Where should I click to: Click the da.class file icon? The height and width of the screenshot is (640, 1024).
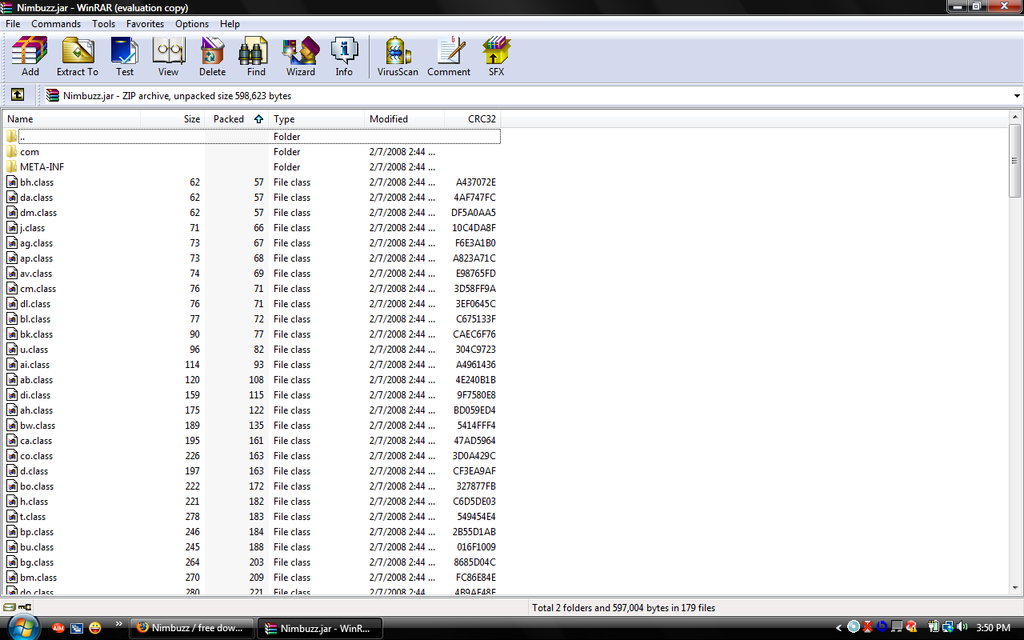click(x=12, y=197)
